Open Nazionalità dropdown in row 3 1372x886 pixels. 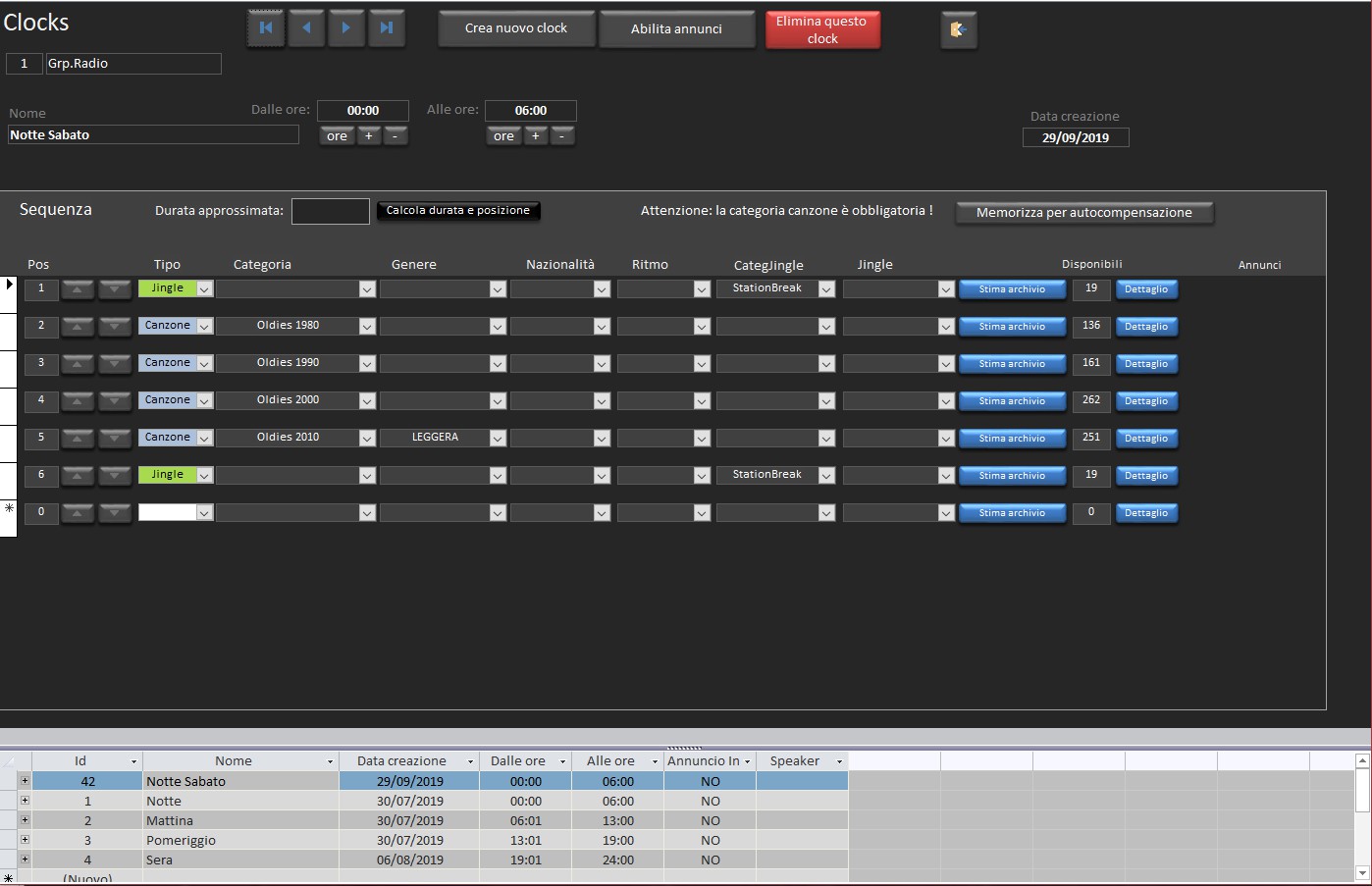click(602, 363)
